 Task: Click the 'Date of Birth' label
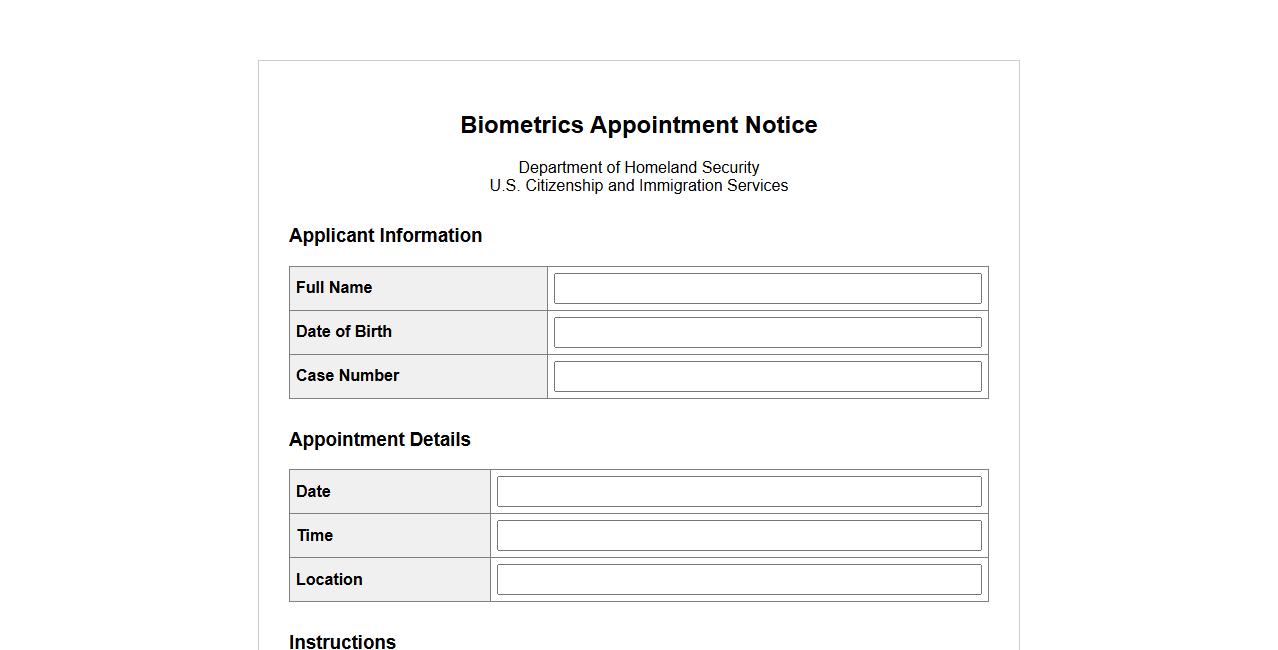[x=344, y=332]
